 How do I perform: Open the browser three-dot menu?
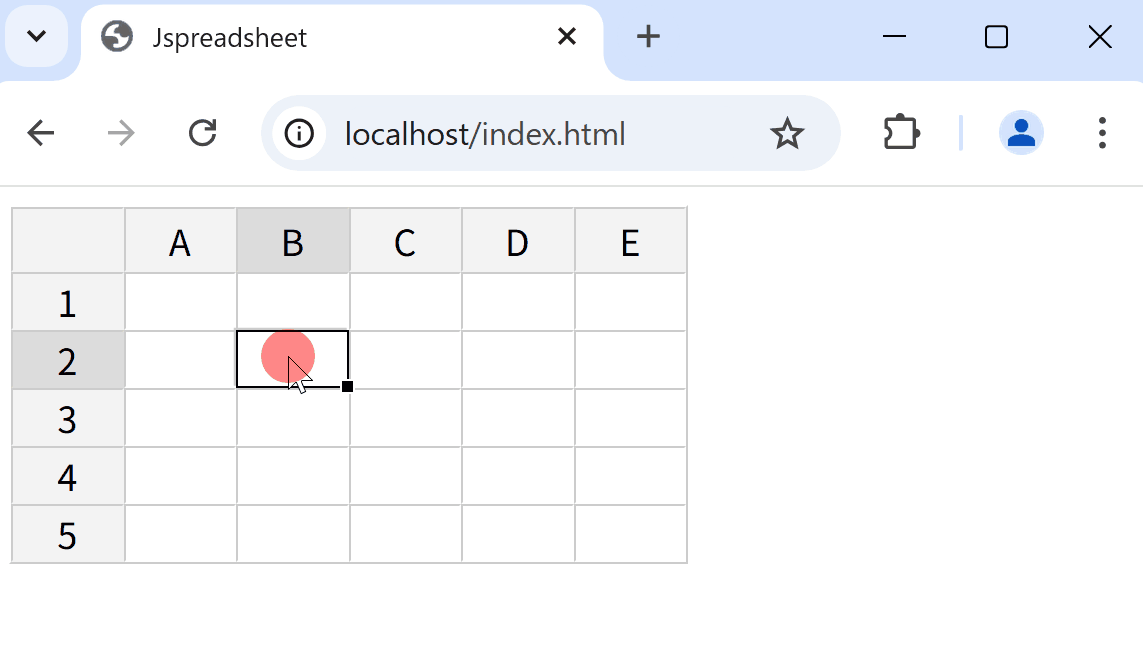coord(1102,132)
